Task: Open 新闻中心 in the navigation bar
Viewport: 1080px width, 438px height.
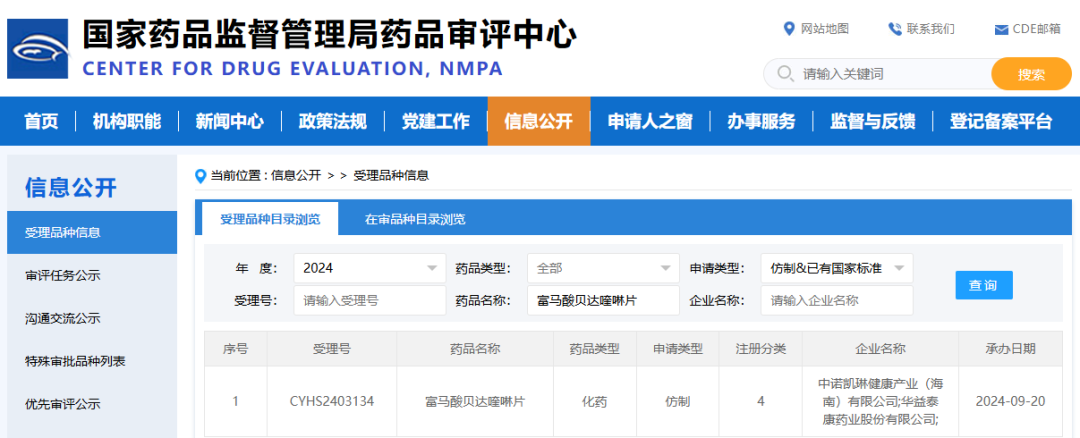Action: coord(229,121)
